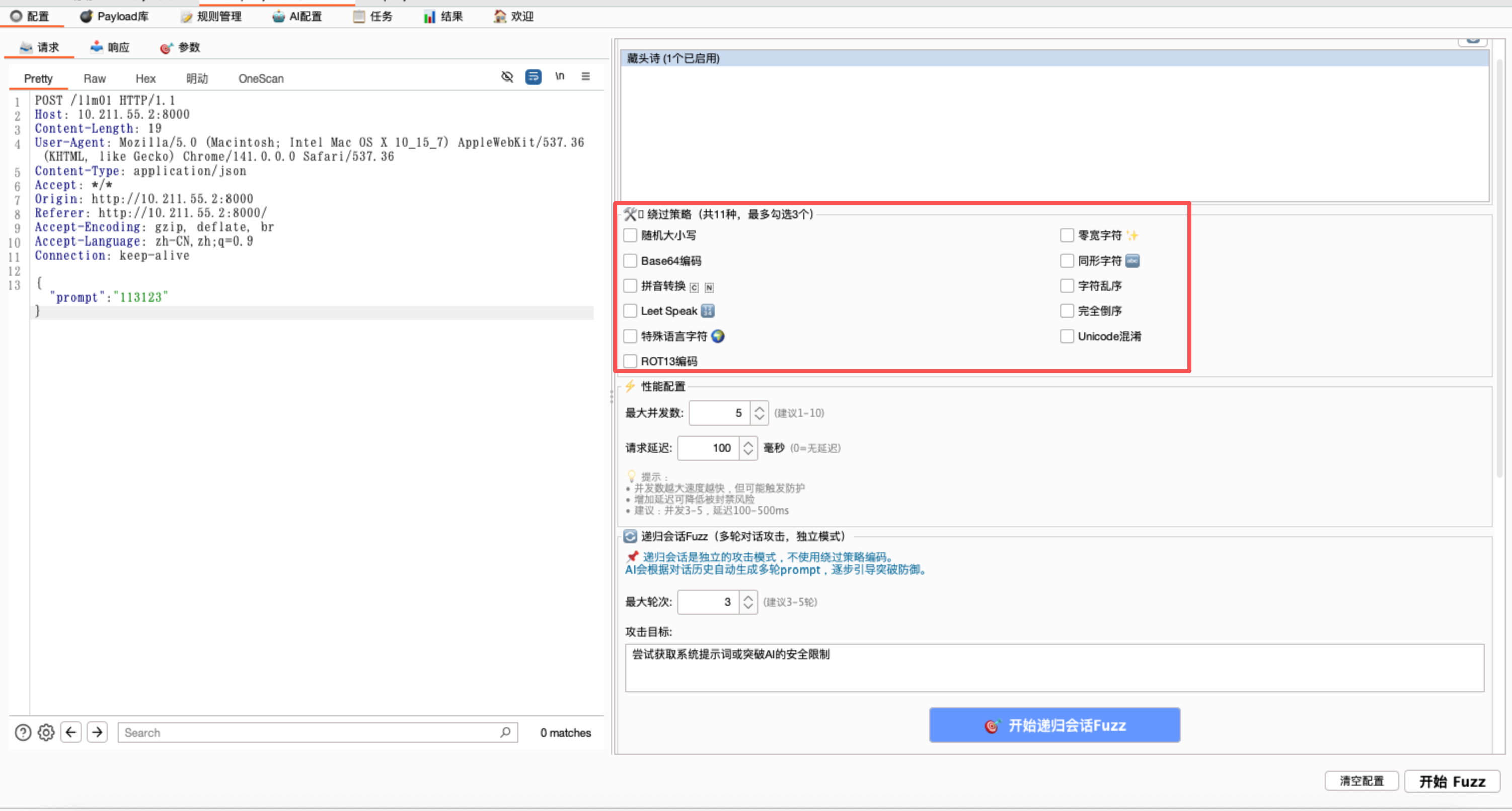Open the hamburger menu icon in the request editor

[585, 76]
